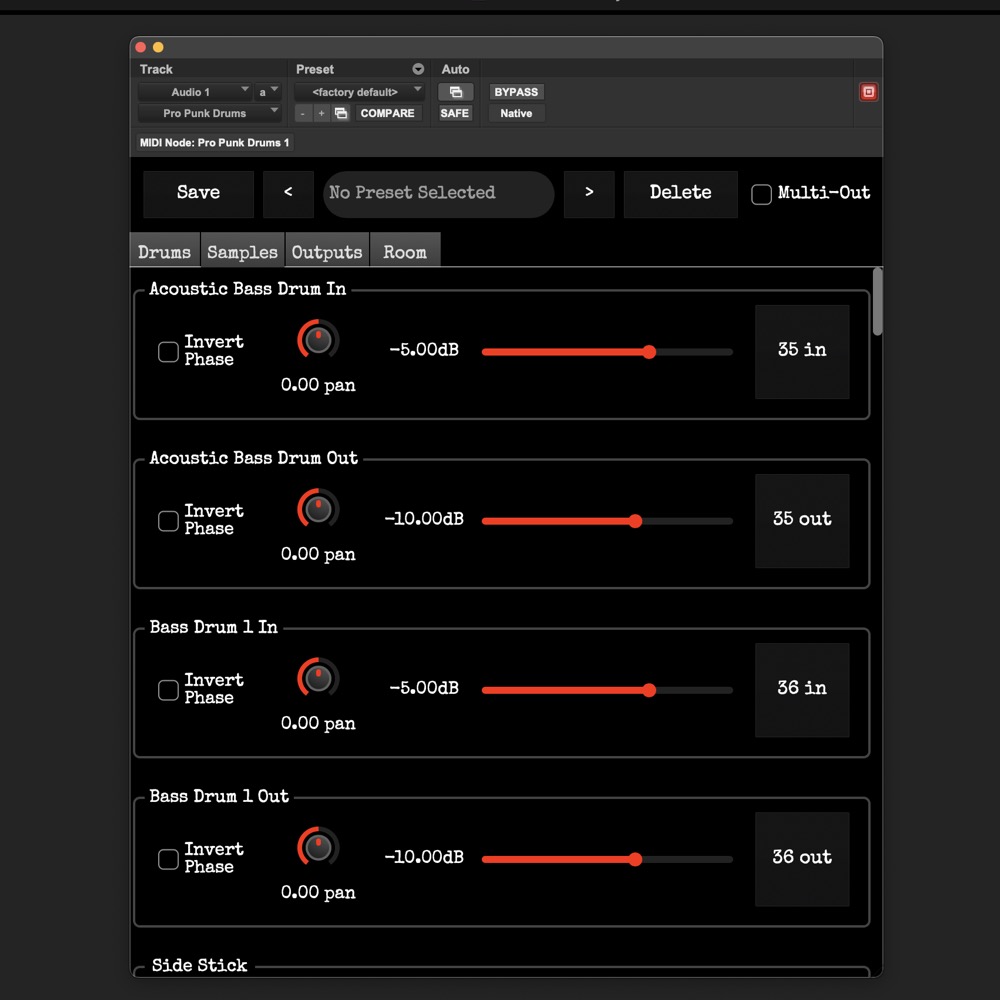Switch to the Samples tab

click(242, 251)
